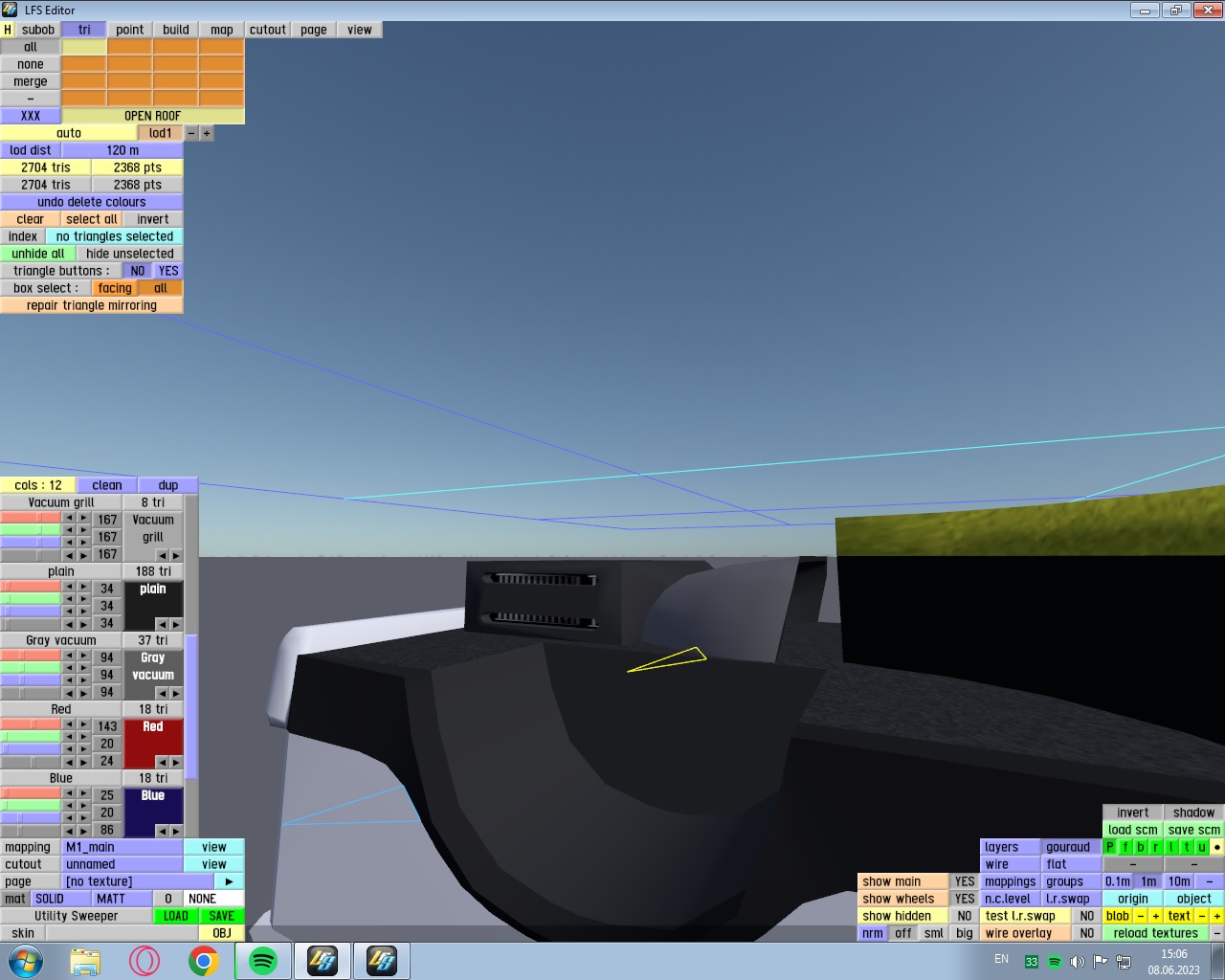Click the yellow dot view button
Viewport: 1225px width, 980px height.
pyautogui.click(x=1217, y=847)
